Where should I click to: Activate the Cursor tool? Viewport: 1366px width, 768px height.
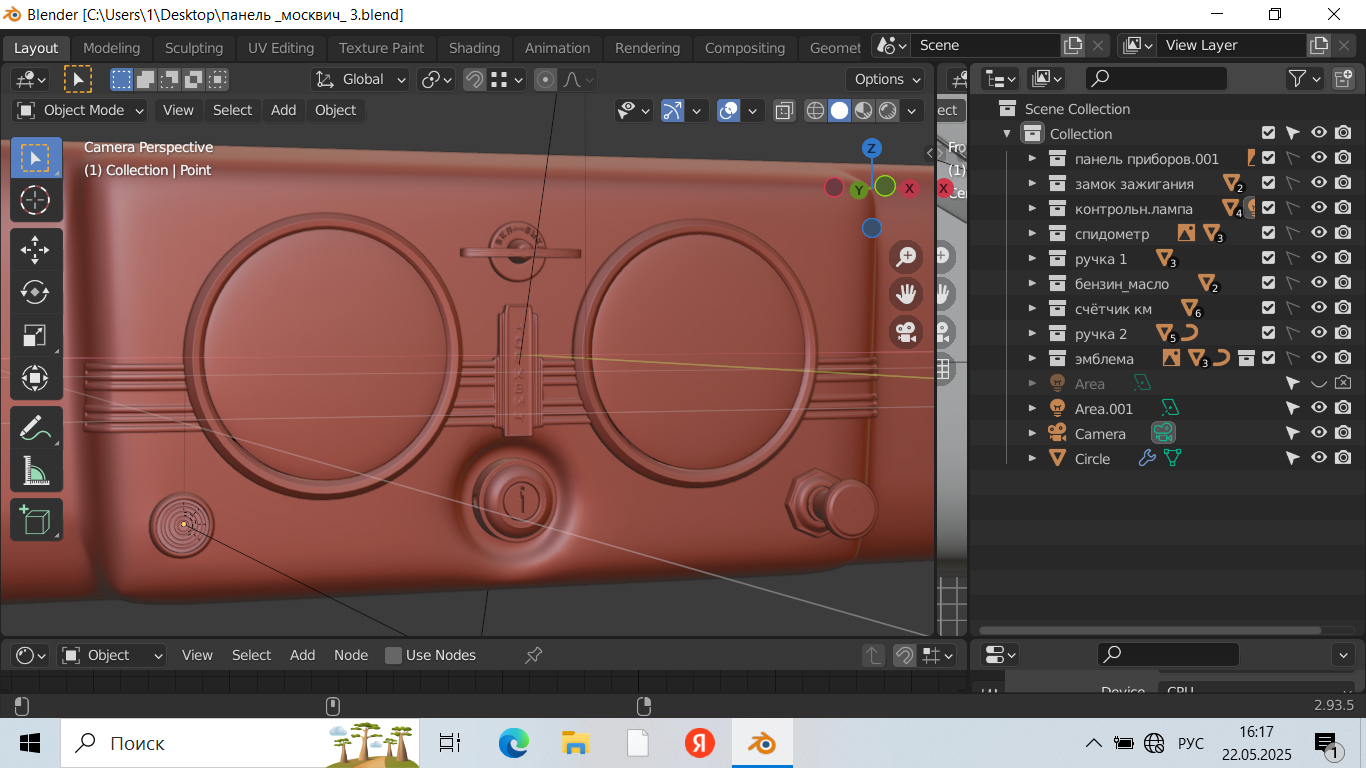tap(35, 200)
